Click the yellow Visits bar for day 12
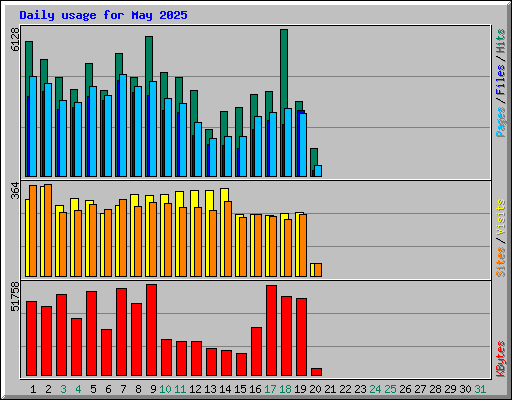Image resolution: width=512 pixels, height=400 pixels. (194, 198)
